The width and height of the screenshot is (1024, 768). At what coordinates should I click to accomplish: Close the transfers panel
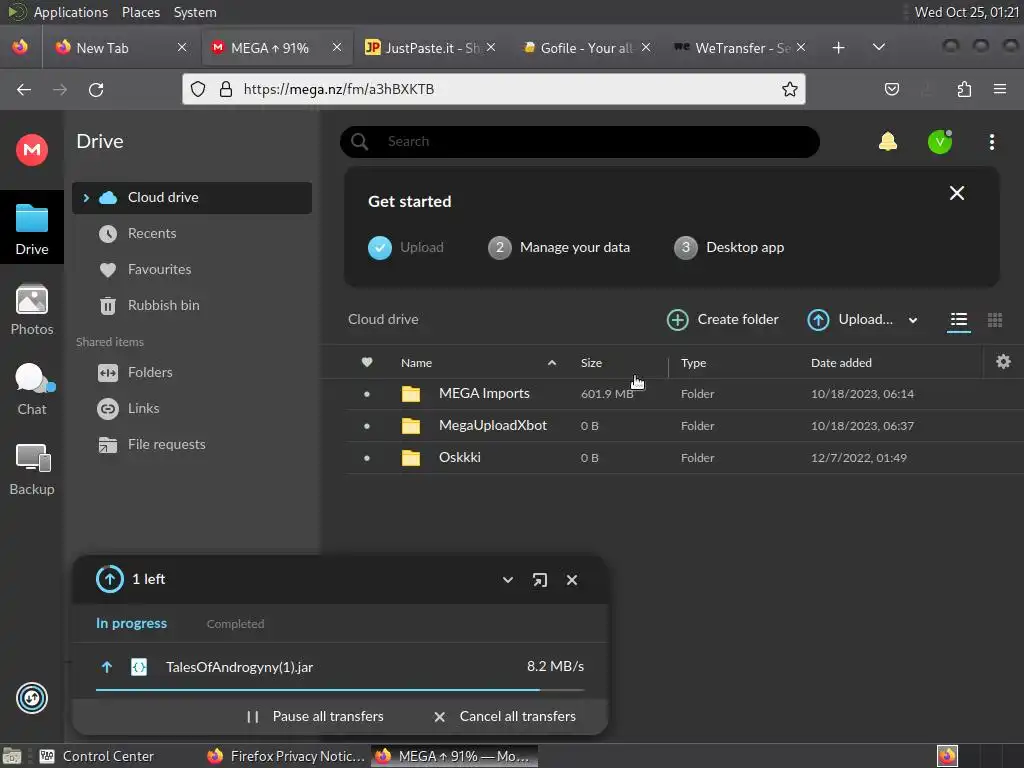[571, 580]
